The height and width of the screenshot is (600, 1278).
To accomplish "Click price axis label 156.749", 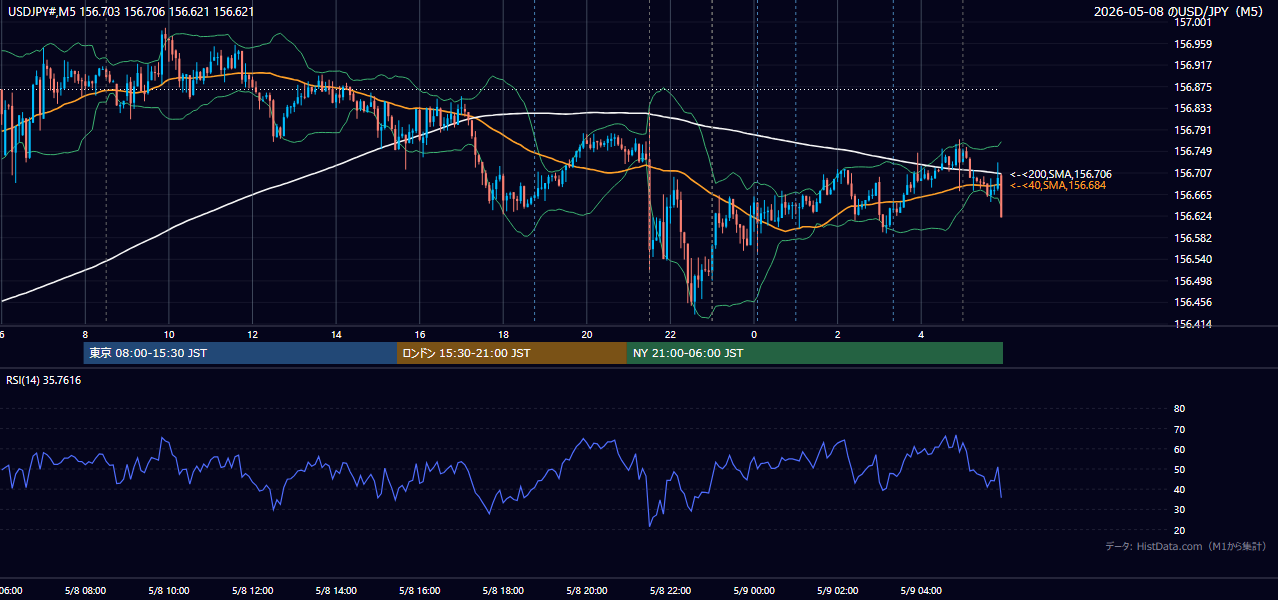I will click(1194, 151).
